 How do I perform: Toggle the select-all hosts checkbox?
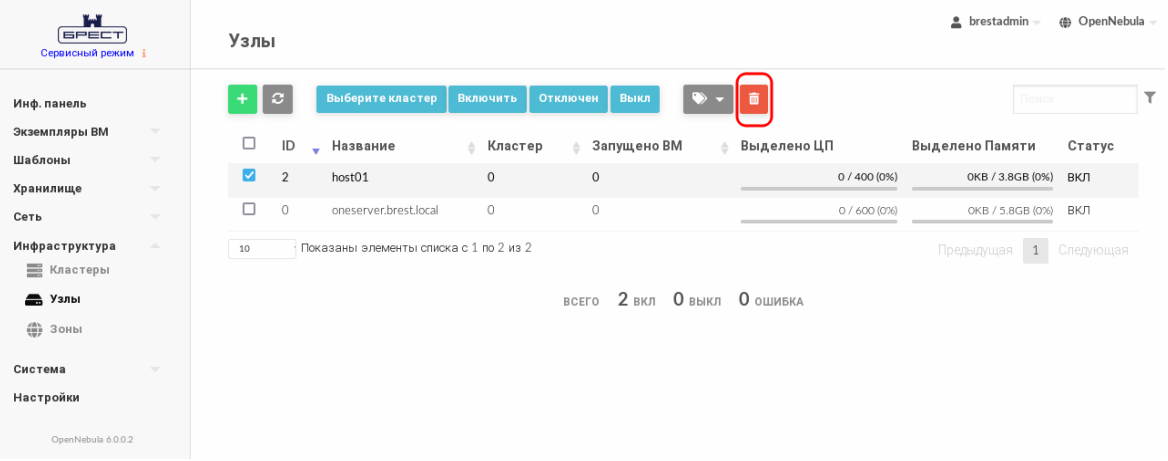250,144
